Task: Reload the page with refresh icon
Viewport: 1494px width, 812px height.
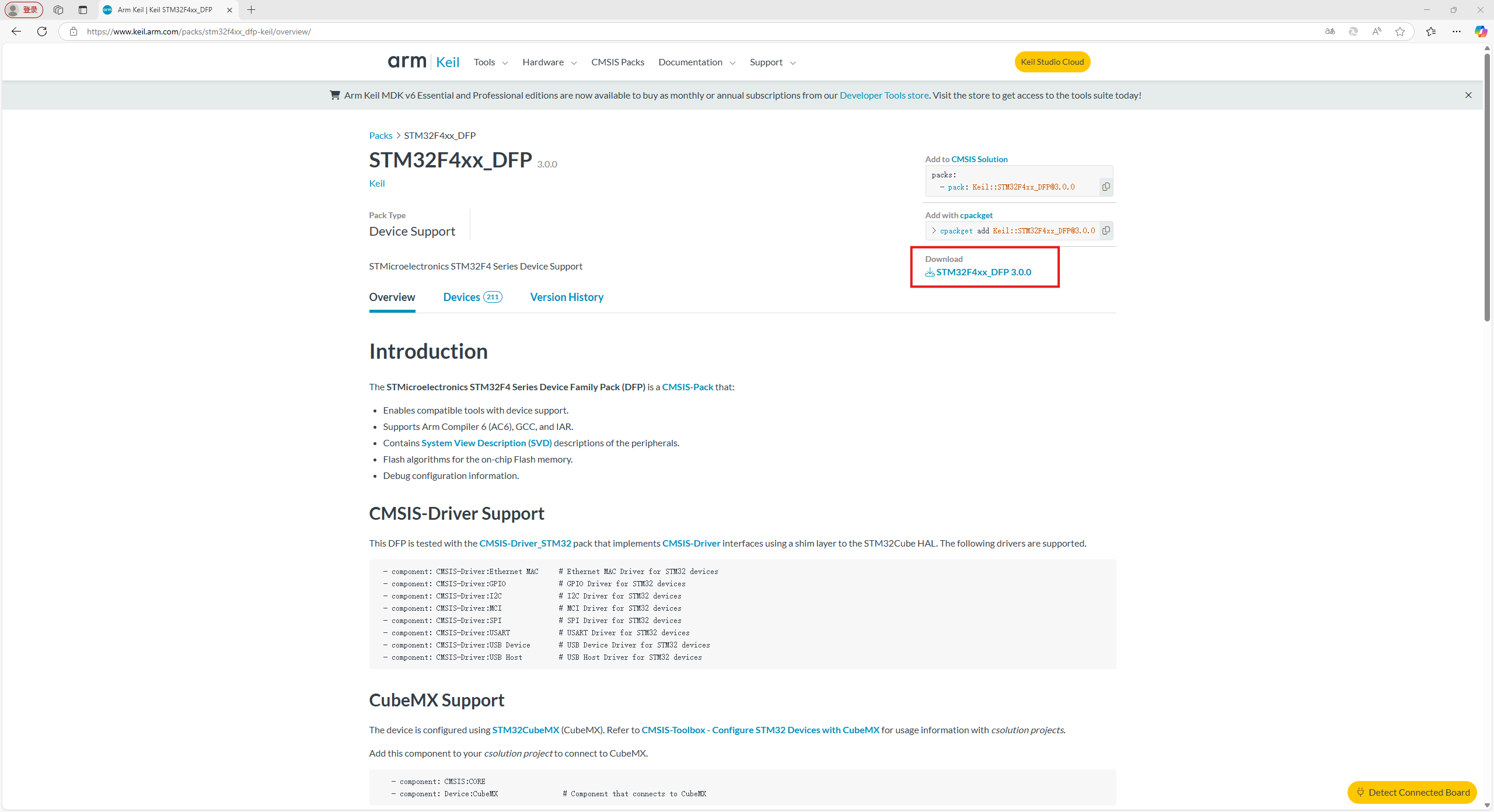Action: [42, 32]
